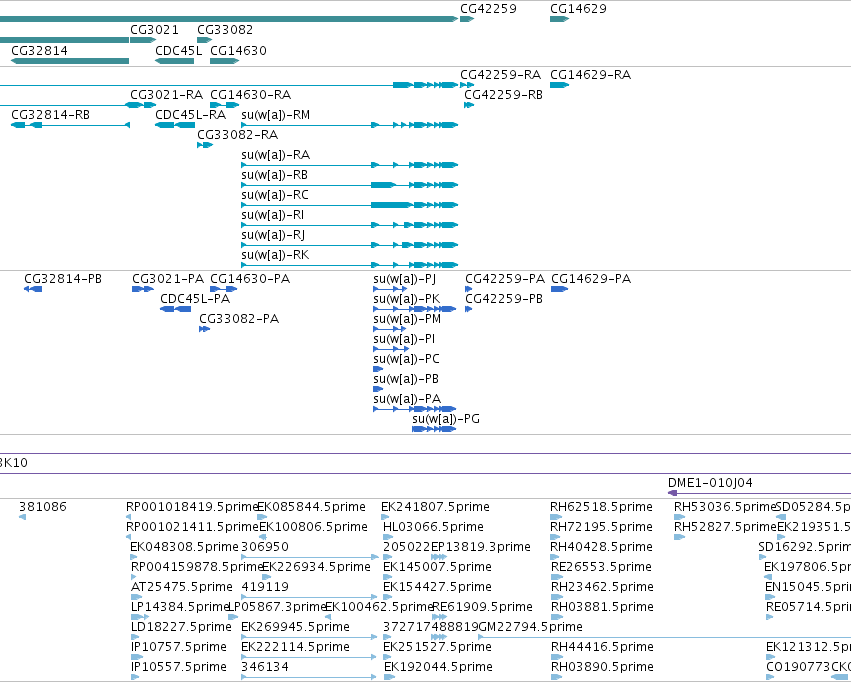Screen dimensions: 851x682
Task: Click the su(w[a])-RB transcript label
Action: [x=275, y=175]
